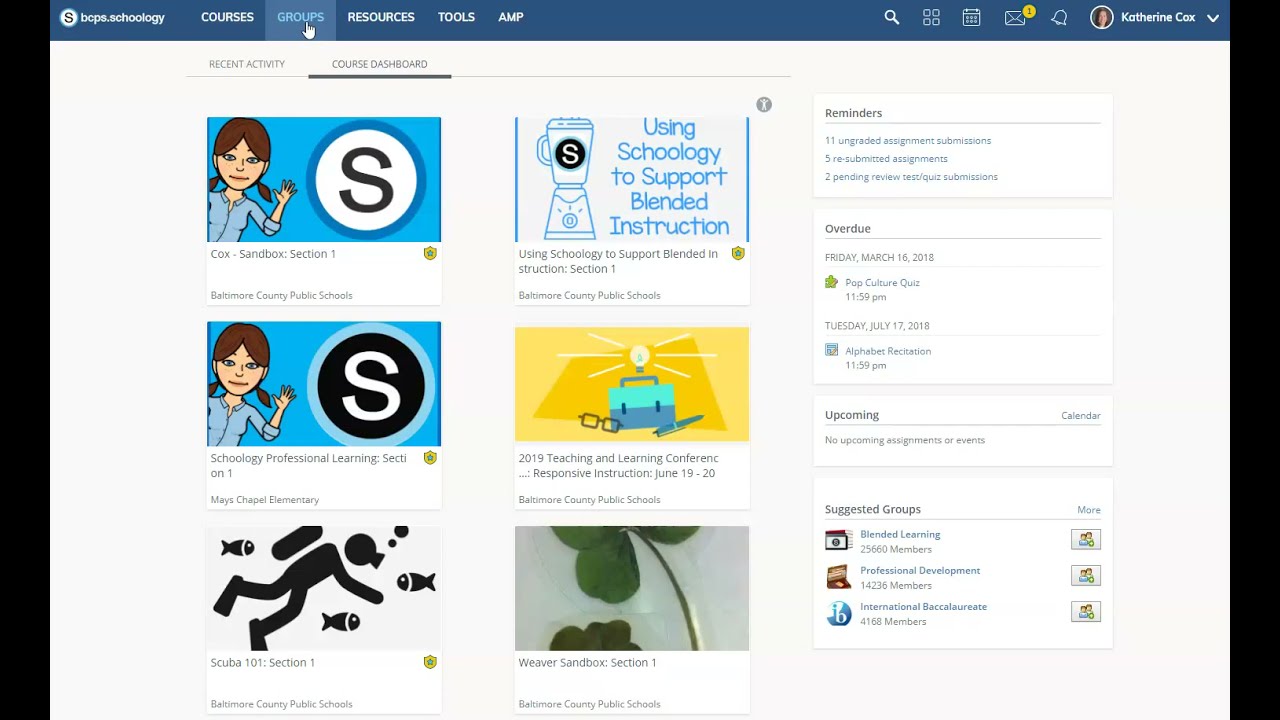This screenshot has height=720, width=1280.
Task: Click More in the Suggested Groups section
Action: (x=1088, y=509)
